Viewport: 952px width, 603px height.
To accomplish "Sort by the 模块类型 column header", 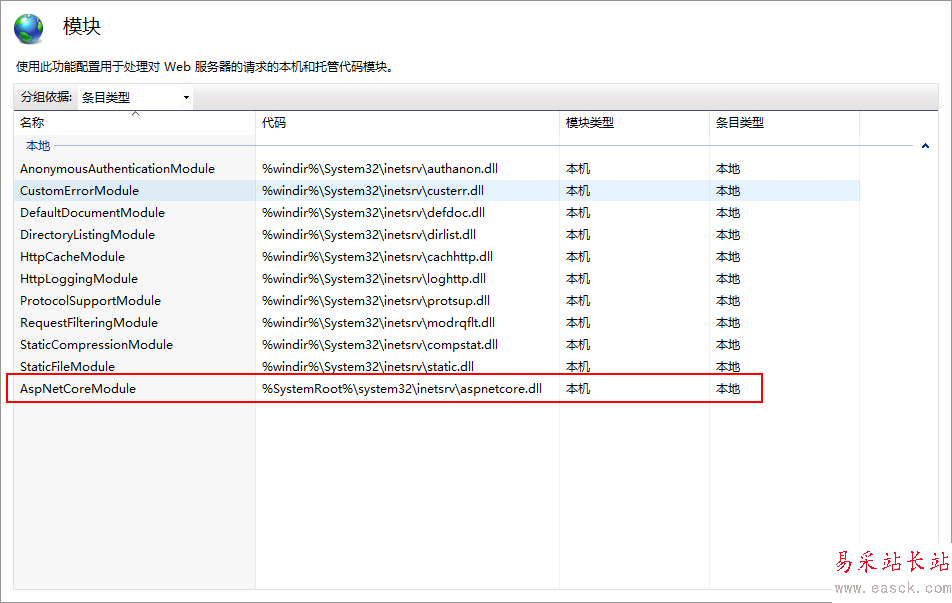I will pos(590,123).
